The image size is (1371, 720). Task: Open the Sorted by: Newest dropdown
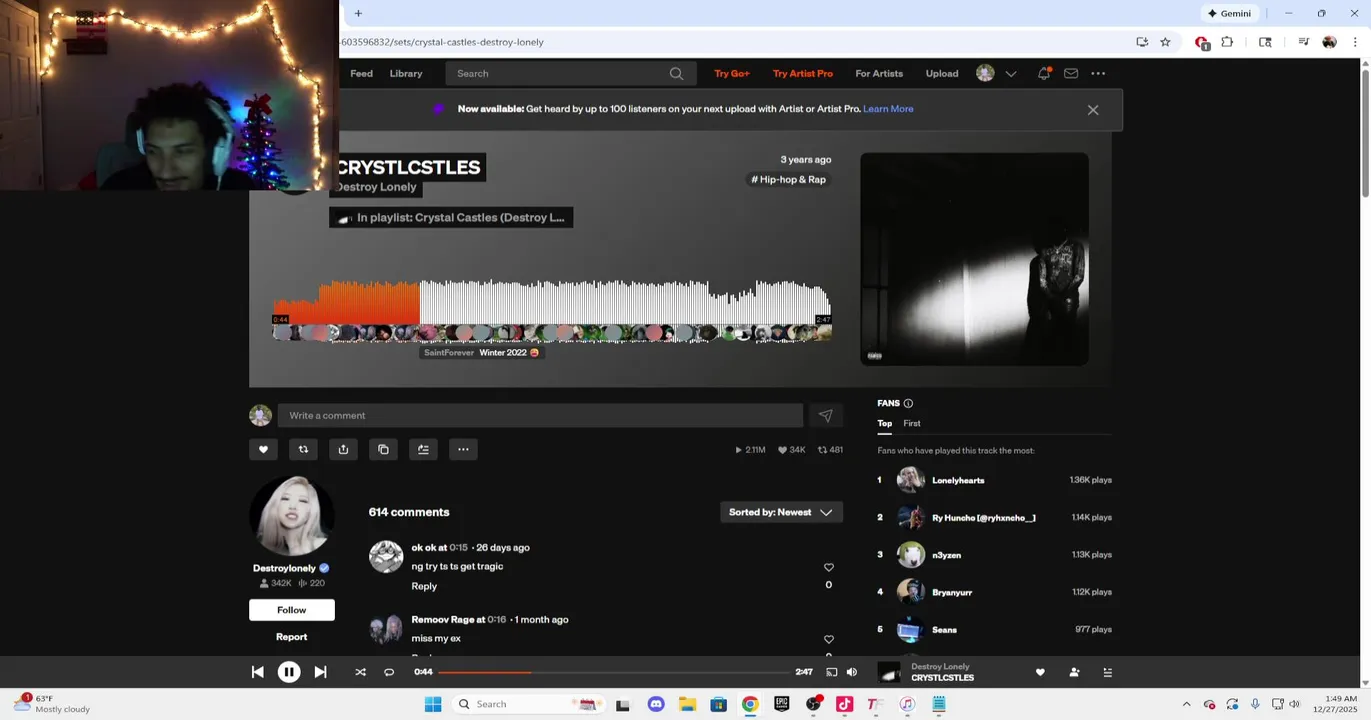781,513
